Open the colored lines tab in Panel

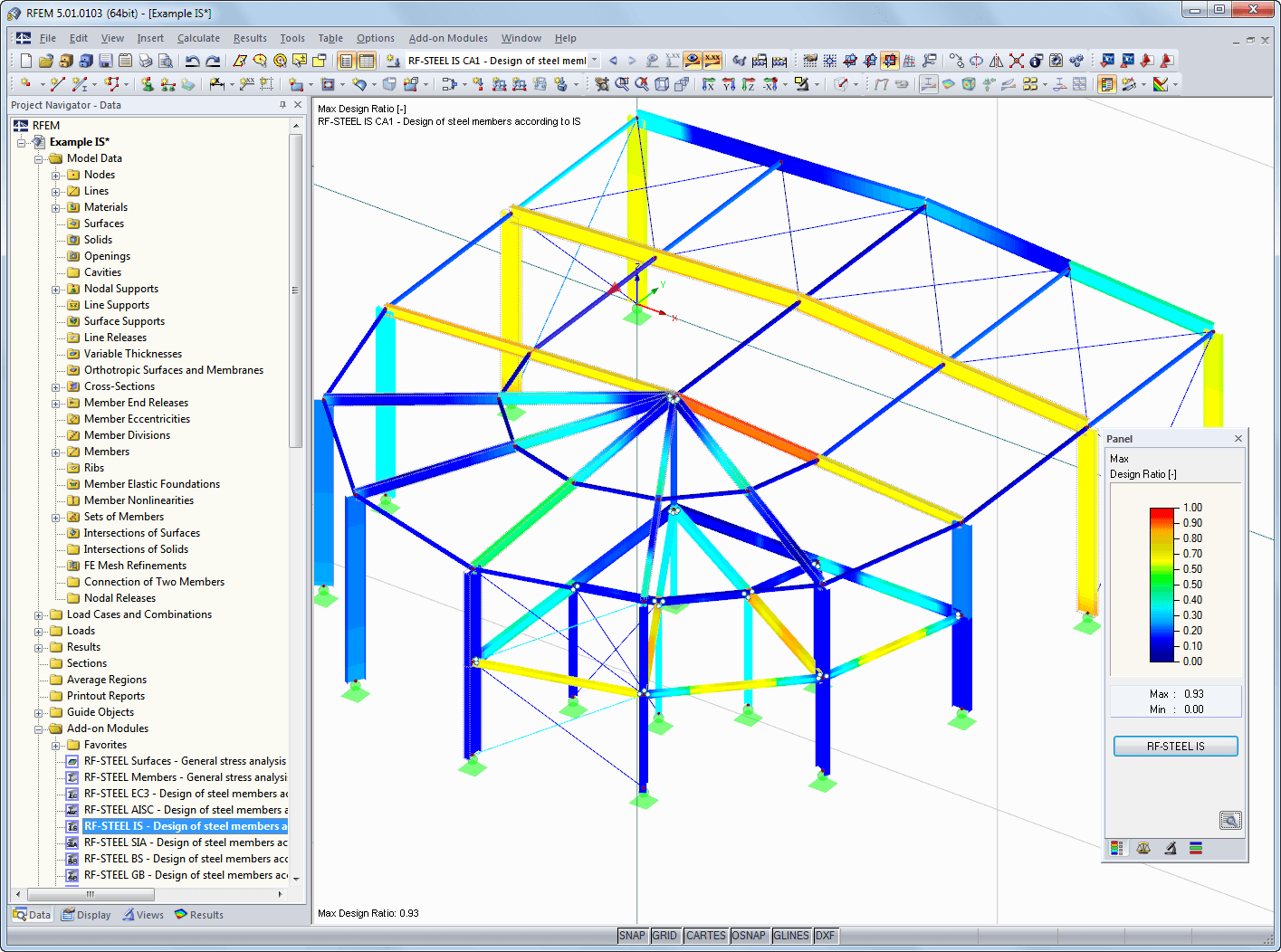pos(1196,848)
